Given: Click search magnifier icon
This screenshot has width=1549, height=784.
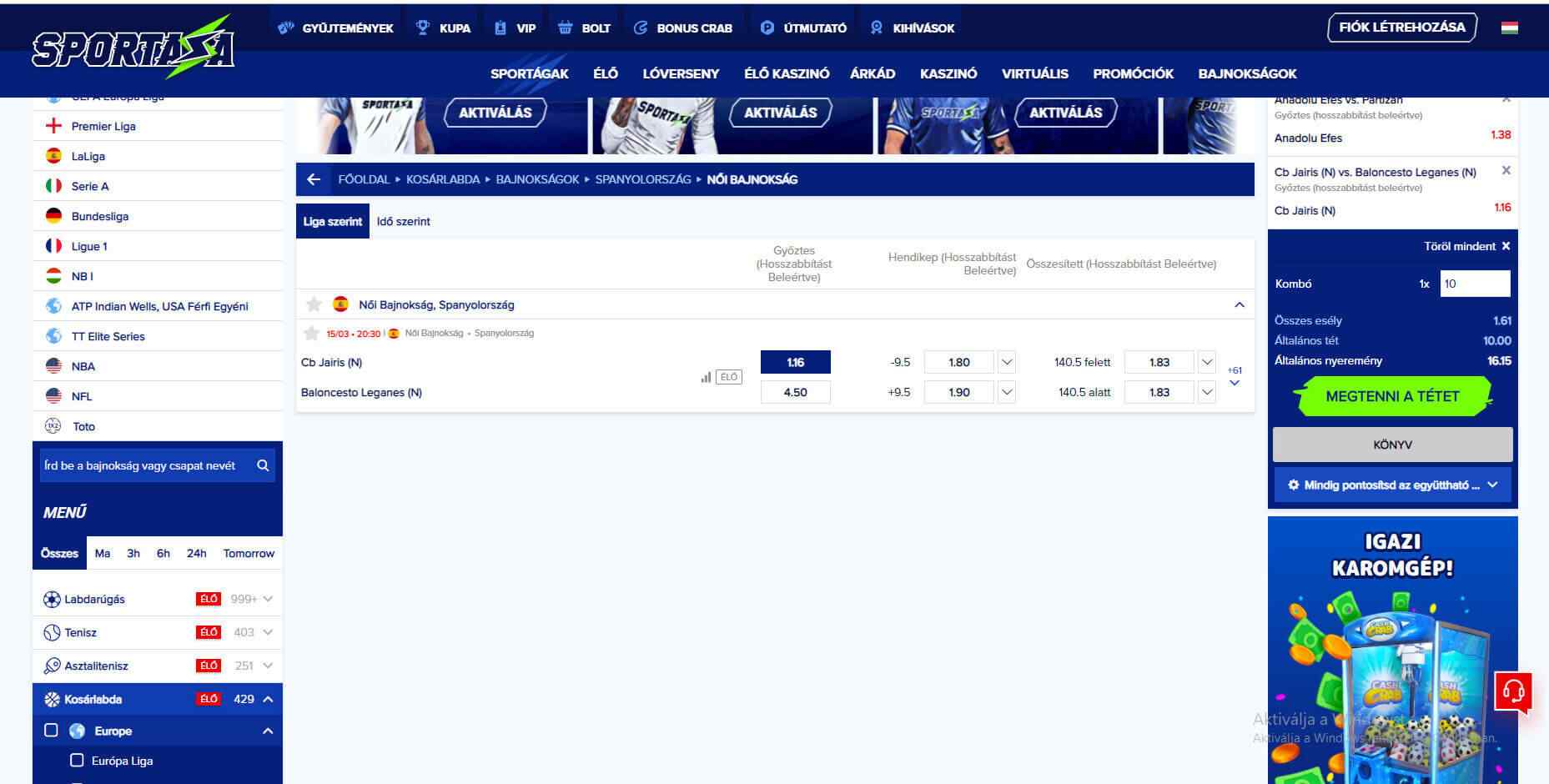Looking at the screenshot, I should [263, 465].
